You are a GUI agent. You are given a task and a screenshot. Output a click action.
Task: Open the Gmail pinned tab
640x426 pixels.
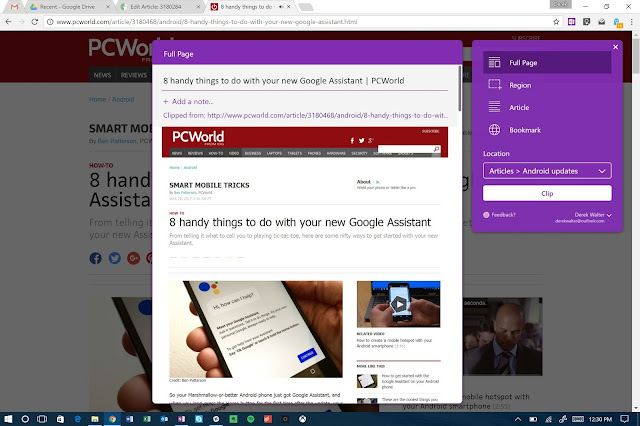(14, 7)
